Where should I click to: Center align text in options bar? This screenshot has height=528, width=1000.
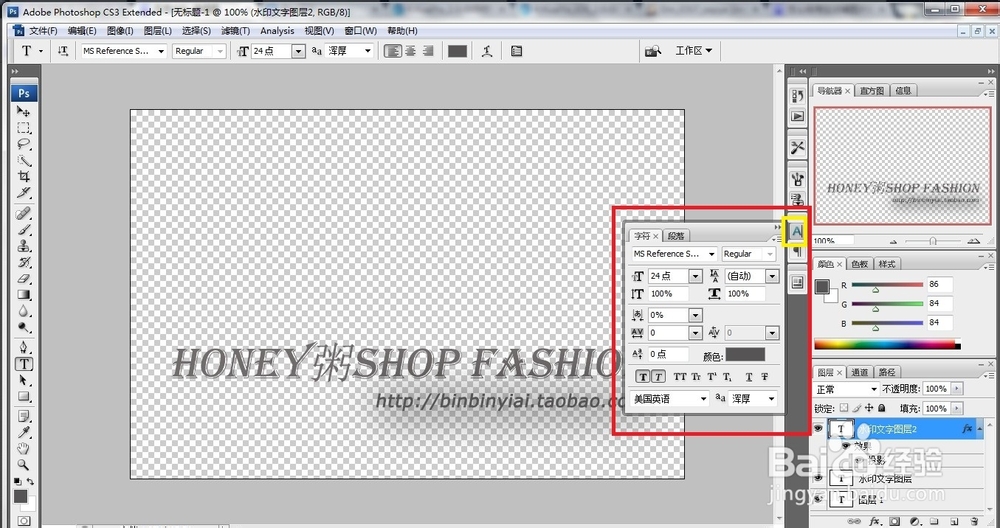411,51
